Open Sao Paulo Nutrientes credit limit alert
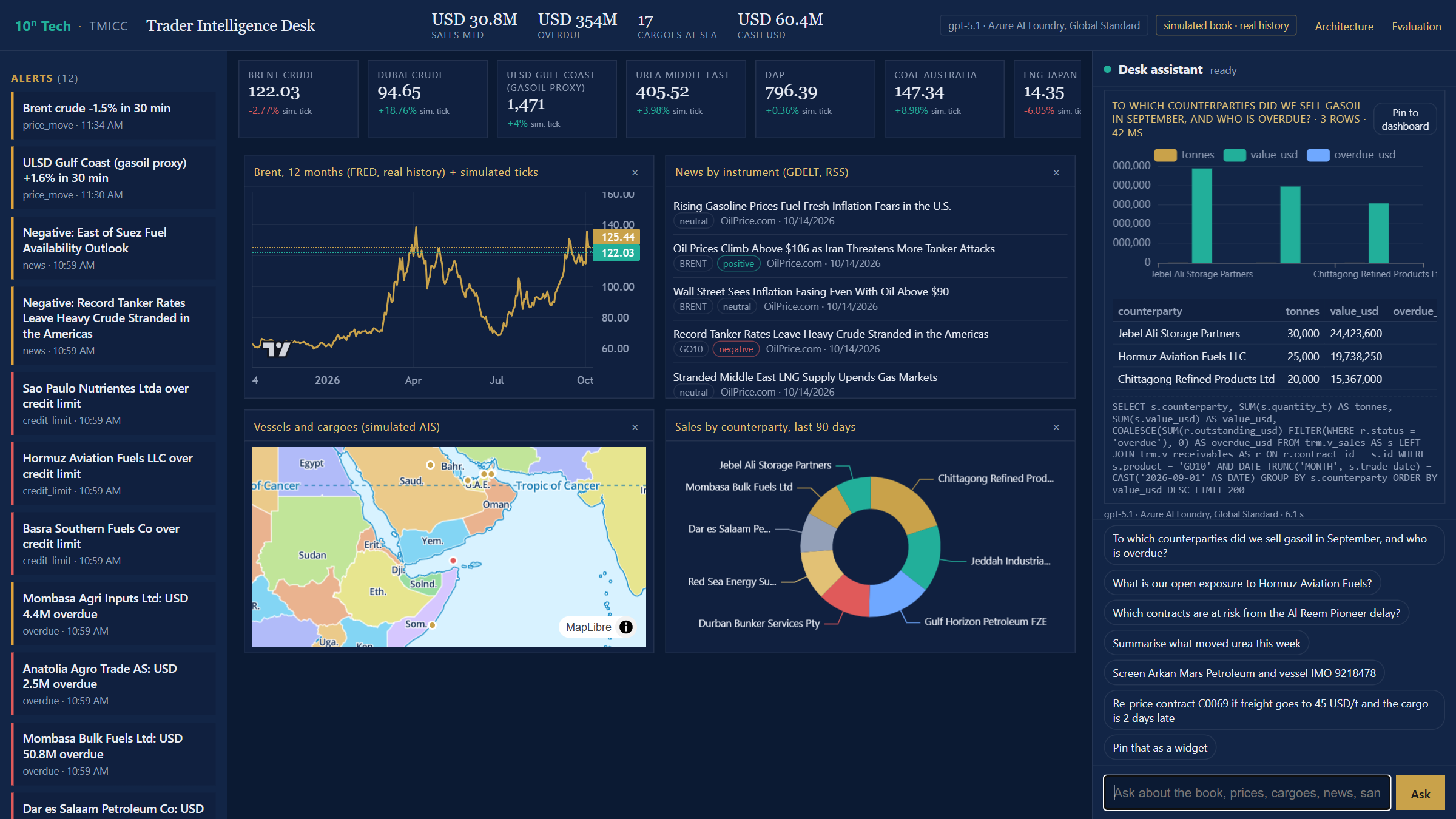The height and width of the screenshot is (819, 1456). [113, 404]
